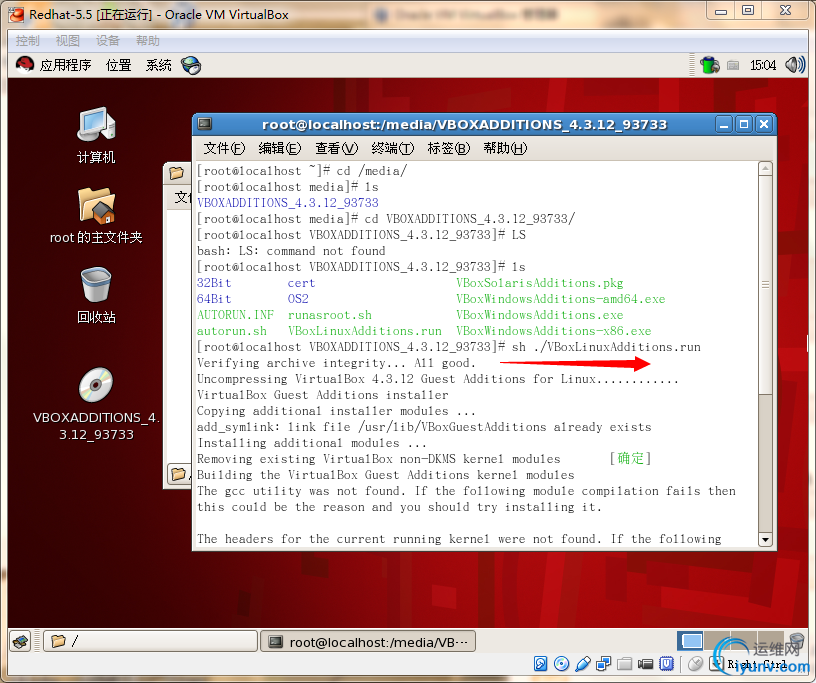
Task: Launch the web browser globe icon
Action: (191, 65)
